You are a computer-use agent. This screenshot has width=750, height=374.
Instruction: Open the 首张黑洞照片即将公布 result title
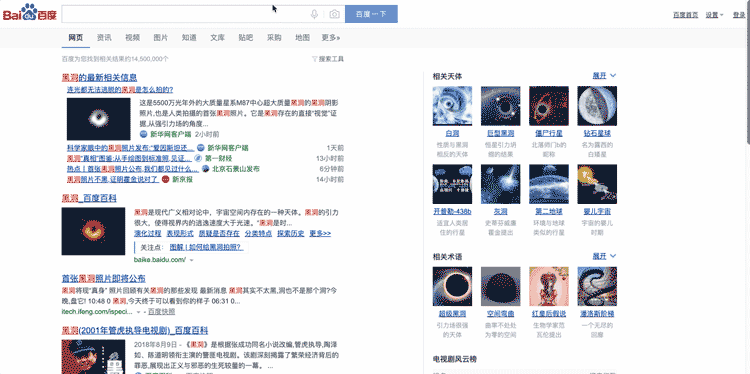103,278
